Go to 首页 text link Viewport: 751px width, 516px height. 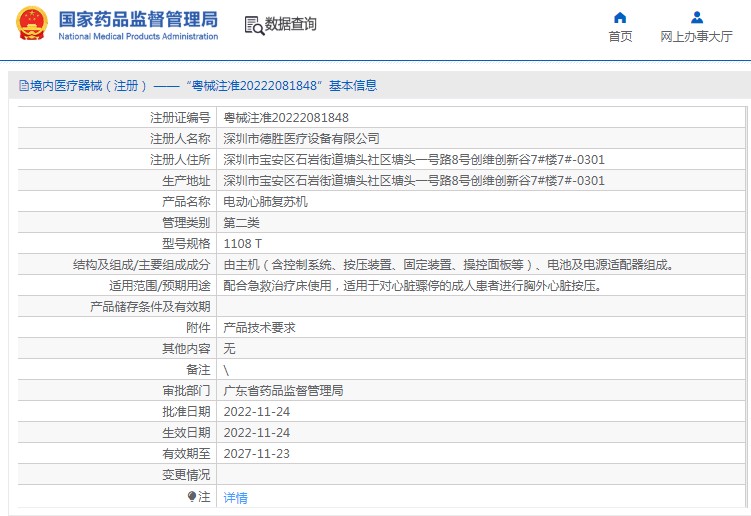click(x=620, y=36)
